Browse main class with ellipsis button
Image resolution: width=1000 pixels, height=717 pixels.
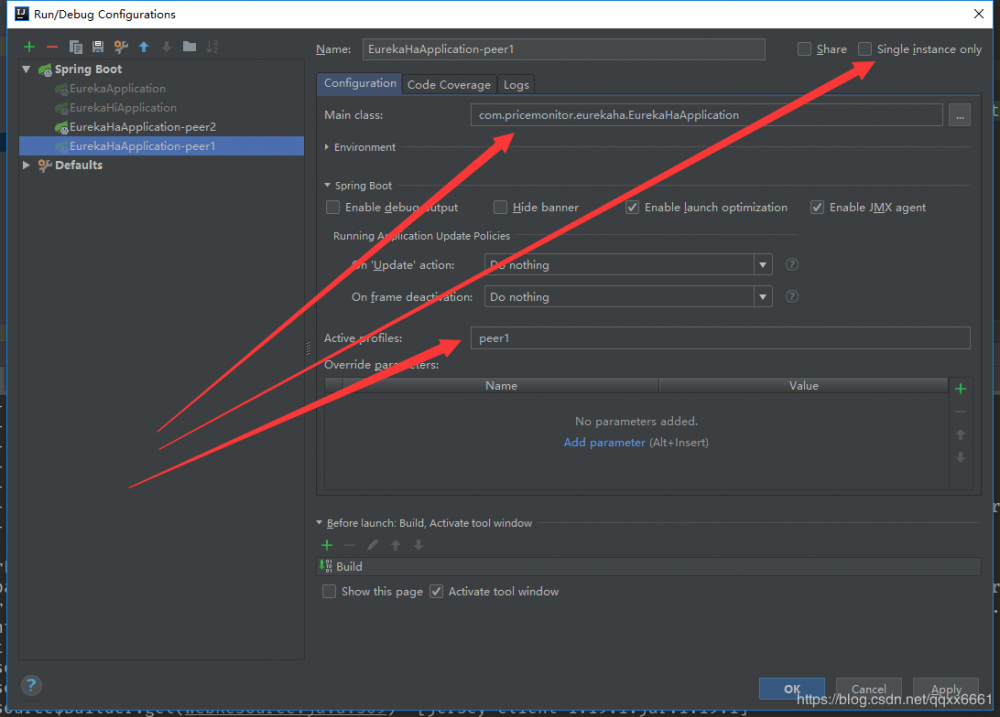pyautogui.click(x=960, y=115)
